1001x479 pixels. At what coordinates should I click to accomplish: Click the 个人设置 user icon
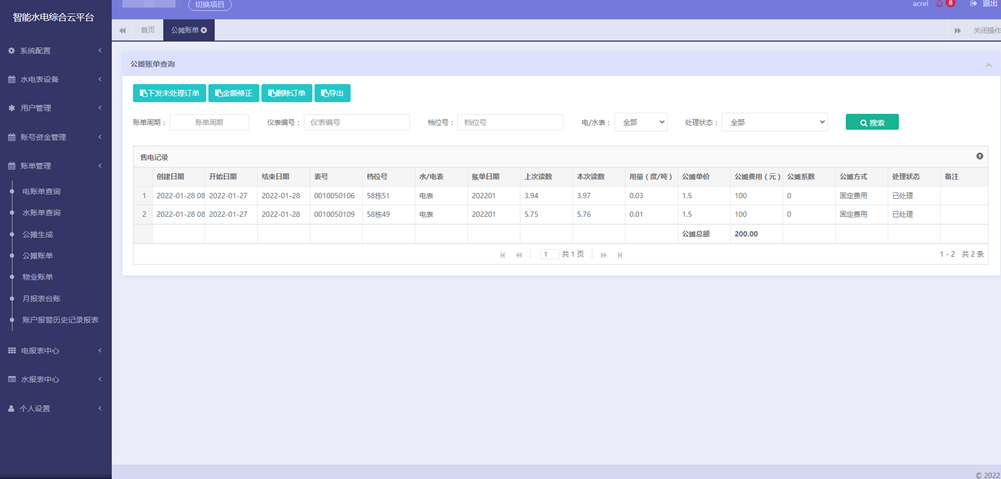tap(11, 409)
